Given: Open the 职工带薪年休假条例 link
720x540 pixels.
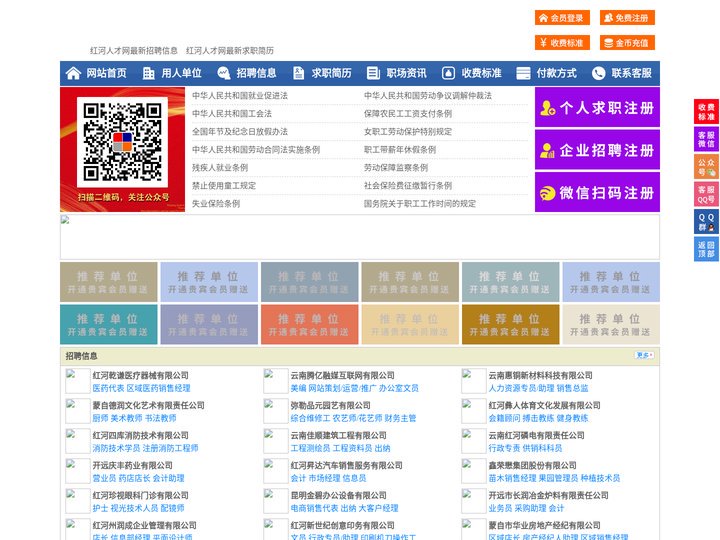Looking at the screenshot, I should (x=400, y=150).
